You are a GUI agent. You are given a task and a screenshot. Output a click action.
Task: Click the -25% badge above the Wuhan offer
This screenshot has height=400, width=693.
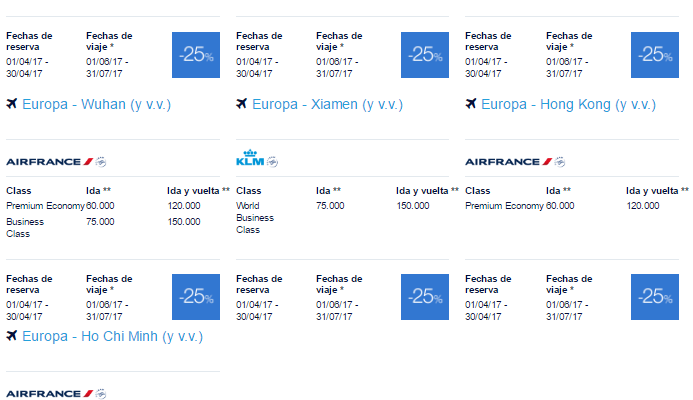(x=196, y=55)
